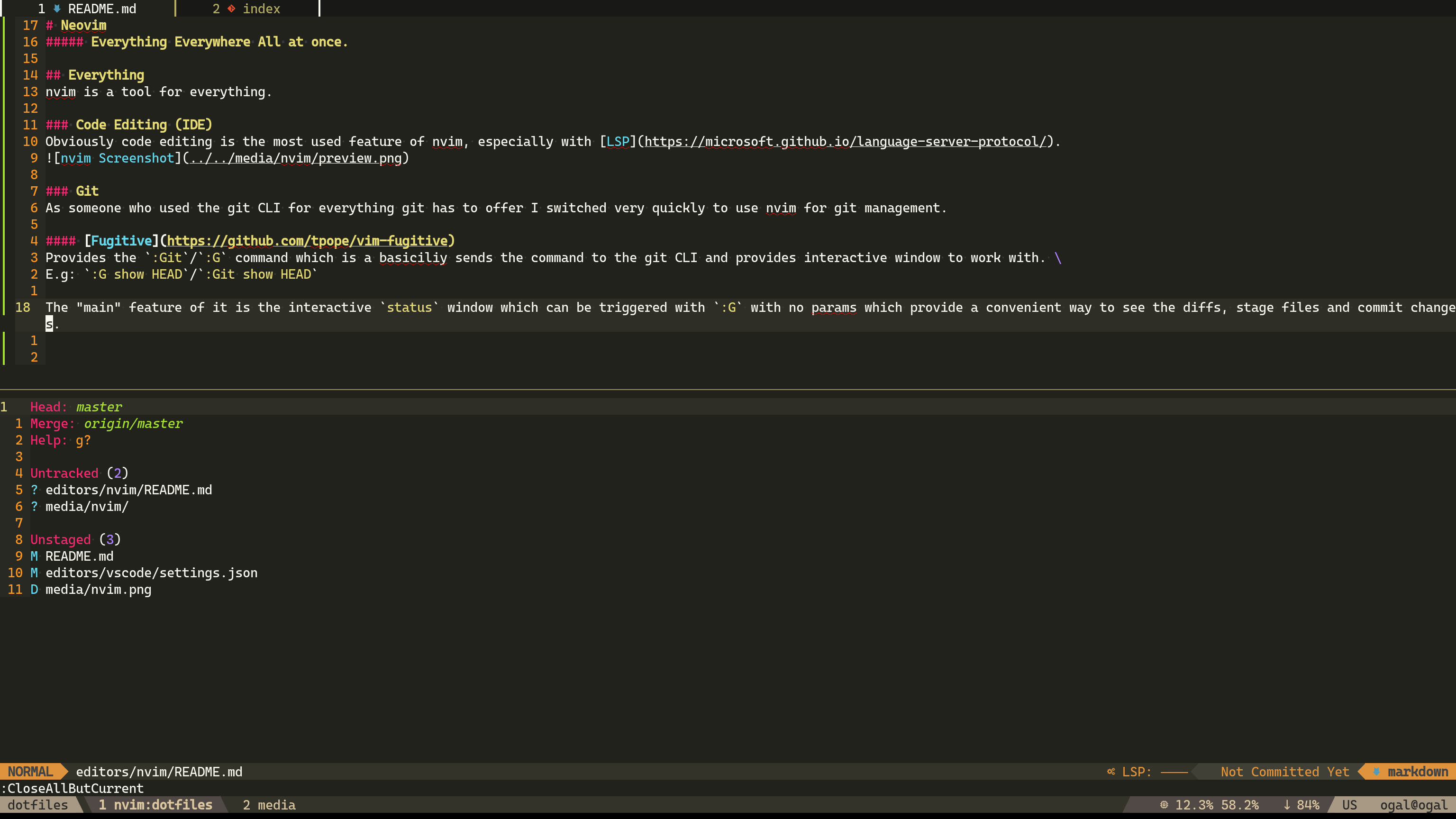Image resolution: width=1456 pixels, height=819 pixels.
Task: Open the vim-fugitive GitHub URL
Action: tap(307, 241)
